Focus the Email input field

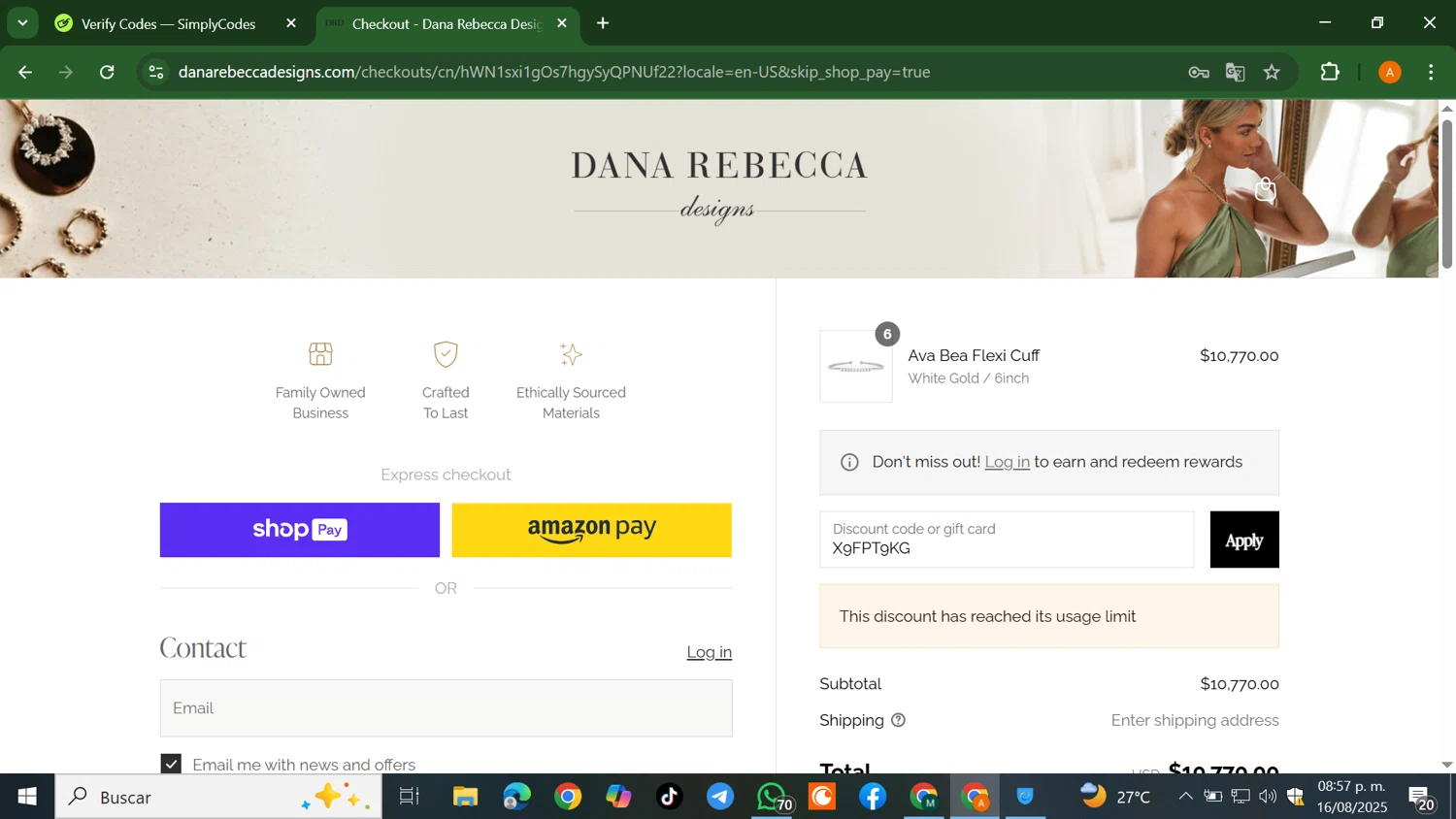pos(446,708)
